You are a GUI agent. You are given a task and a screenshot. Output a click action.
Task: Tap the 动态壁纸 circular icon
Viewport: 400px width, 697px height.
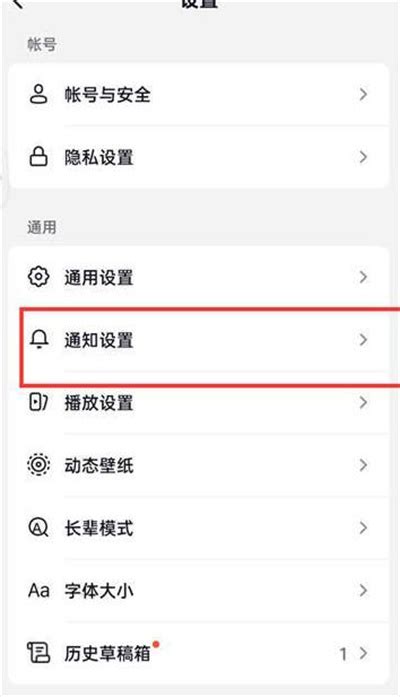coord(39,465)
